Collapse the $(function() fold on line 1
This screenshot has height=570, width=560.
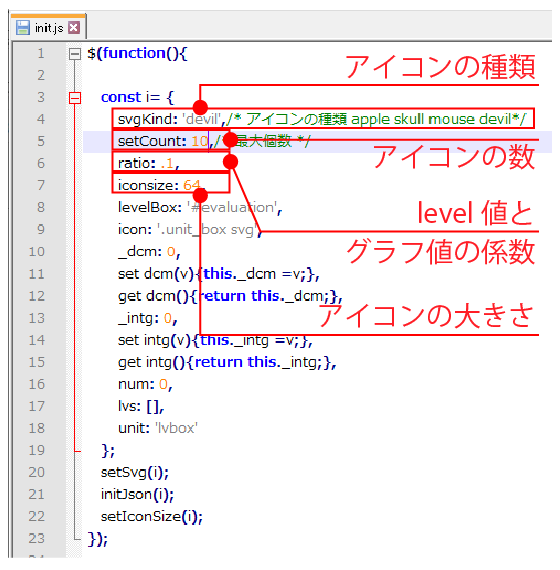coord(75,54)
